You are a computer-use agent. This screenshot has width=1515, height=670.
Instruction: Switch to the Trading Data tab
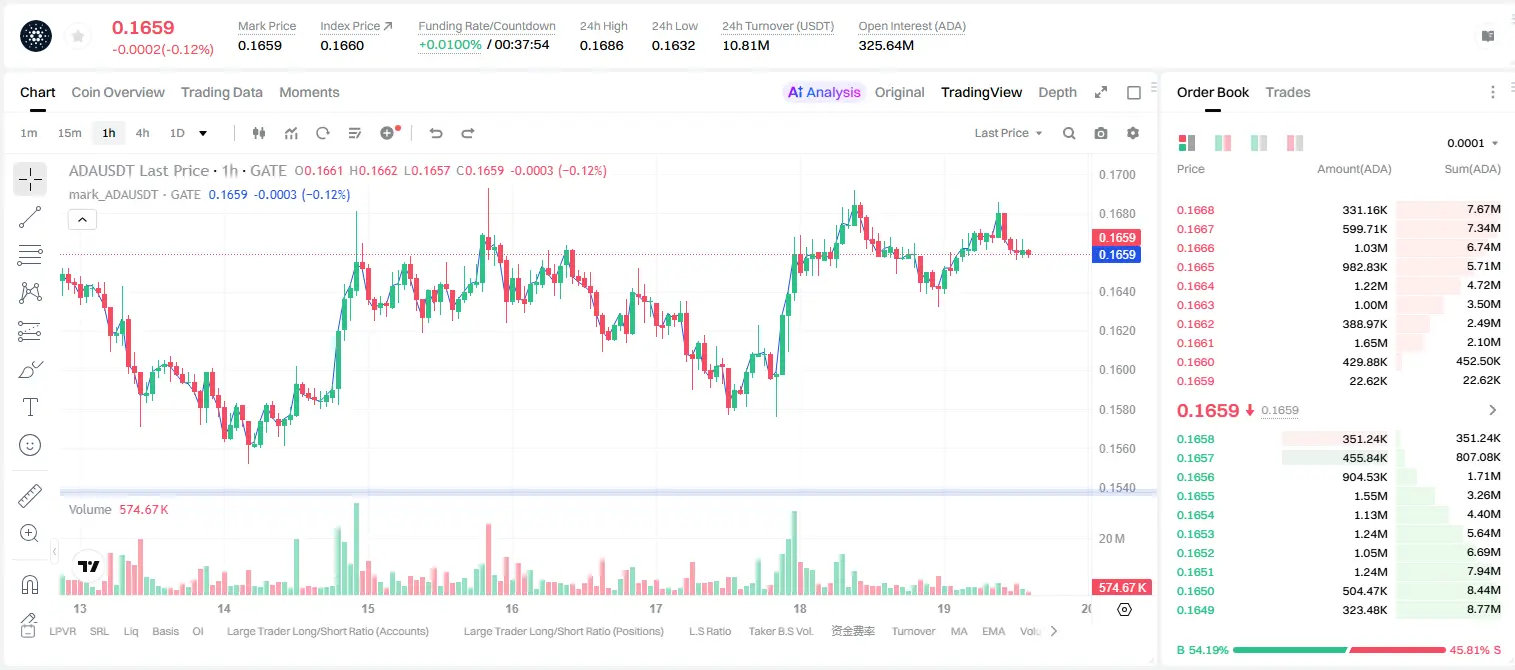pyautogui.click(x=222, y=92)
